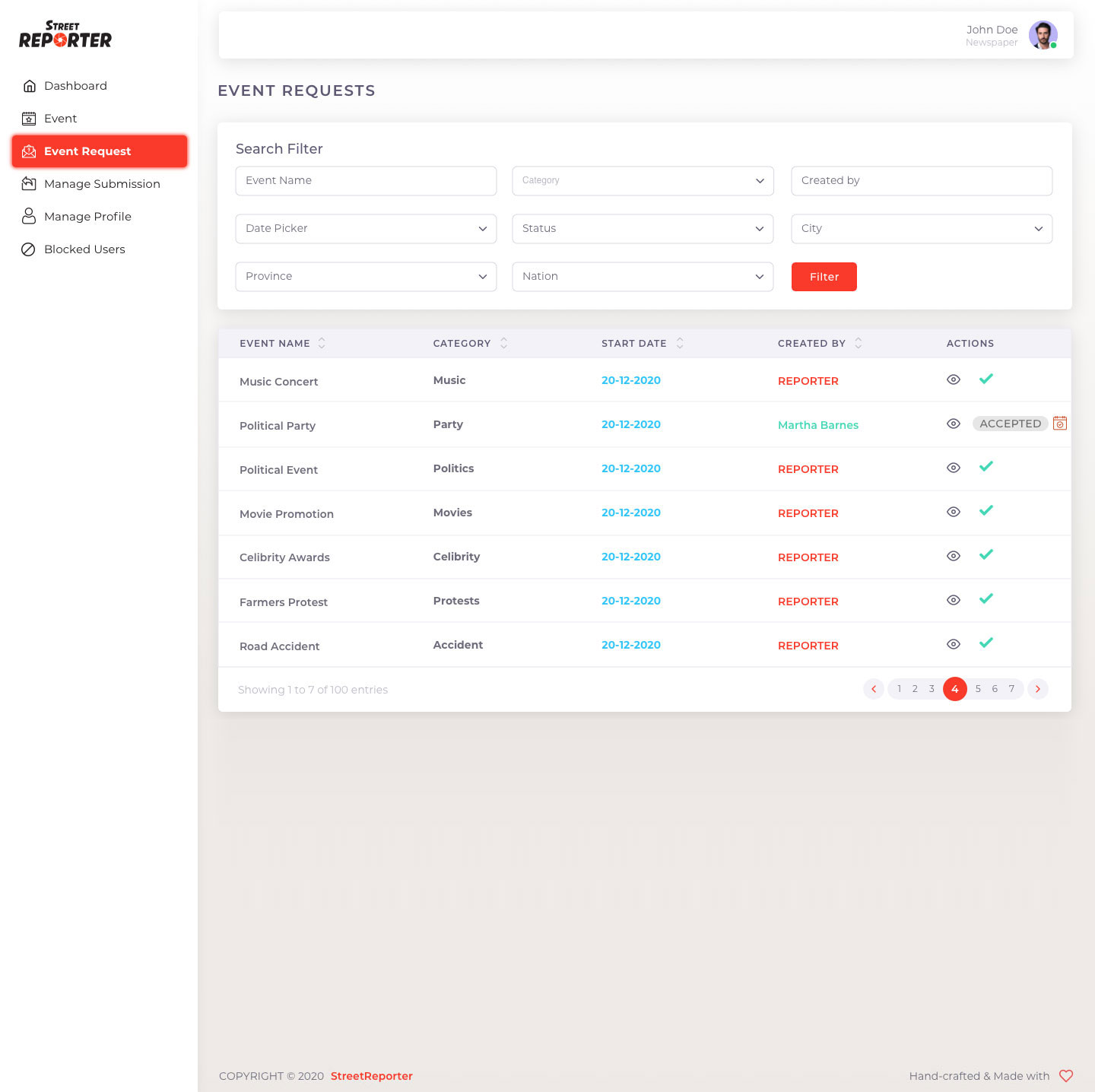Screen dimensions: 1095x1092
Task: View the Music Concert request eye icon
Action: coord(954,379)
